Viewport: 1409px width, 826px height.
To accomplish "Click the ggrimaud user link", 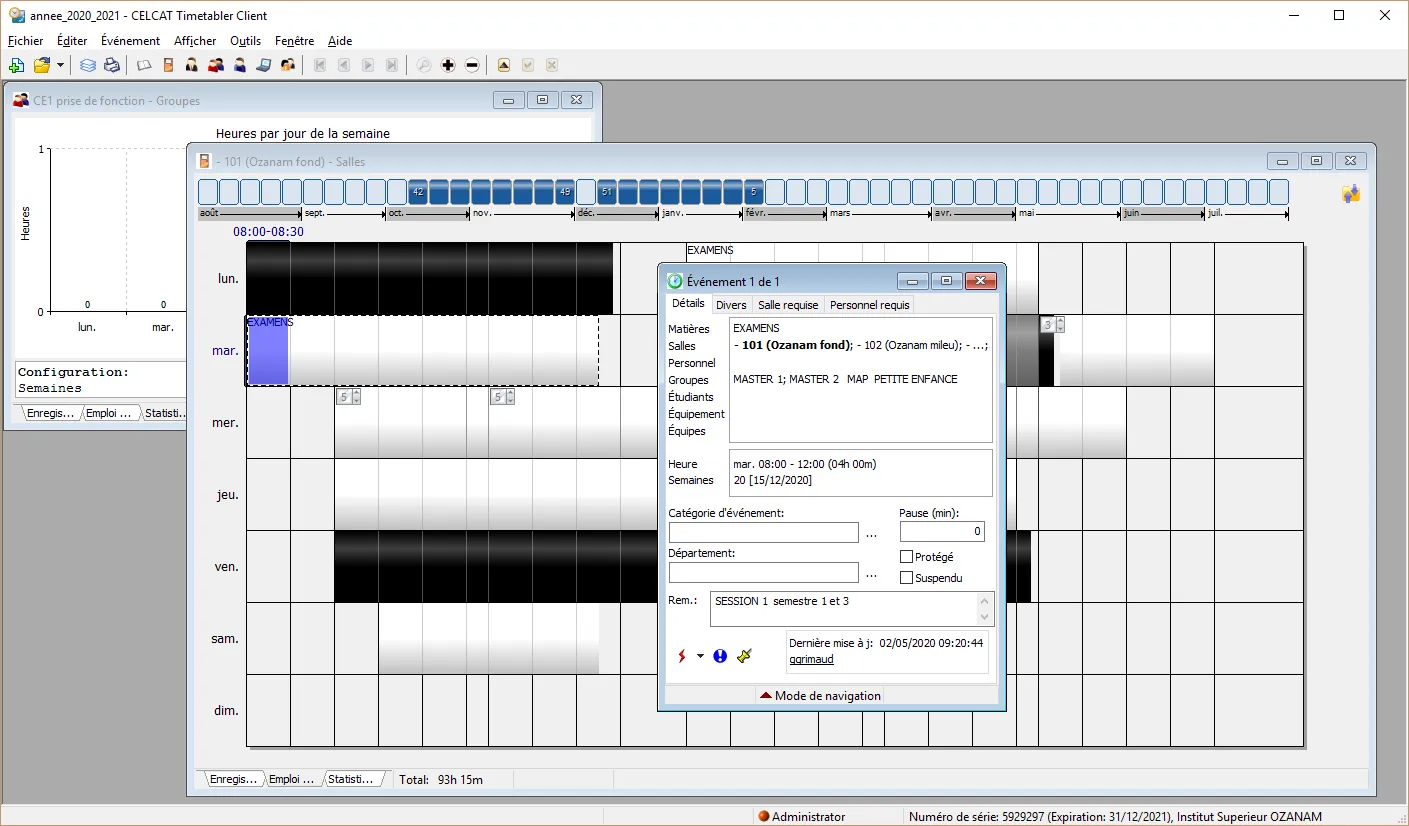I will 810,659.
